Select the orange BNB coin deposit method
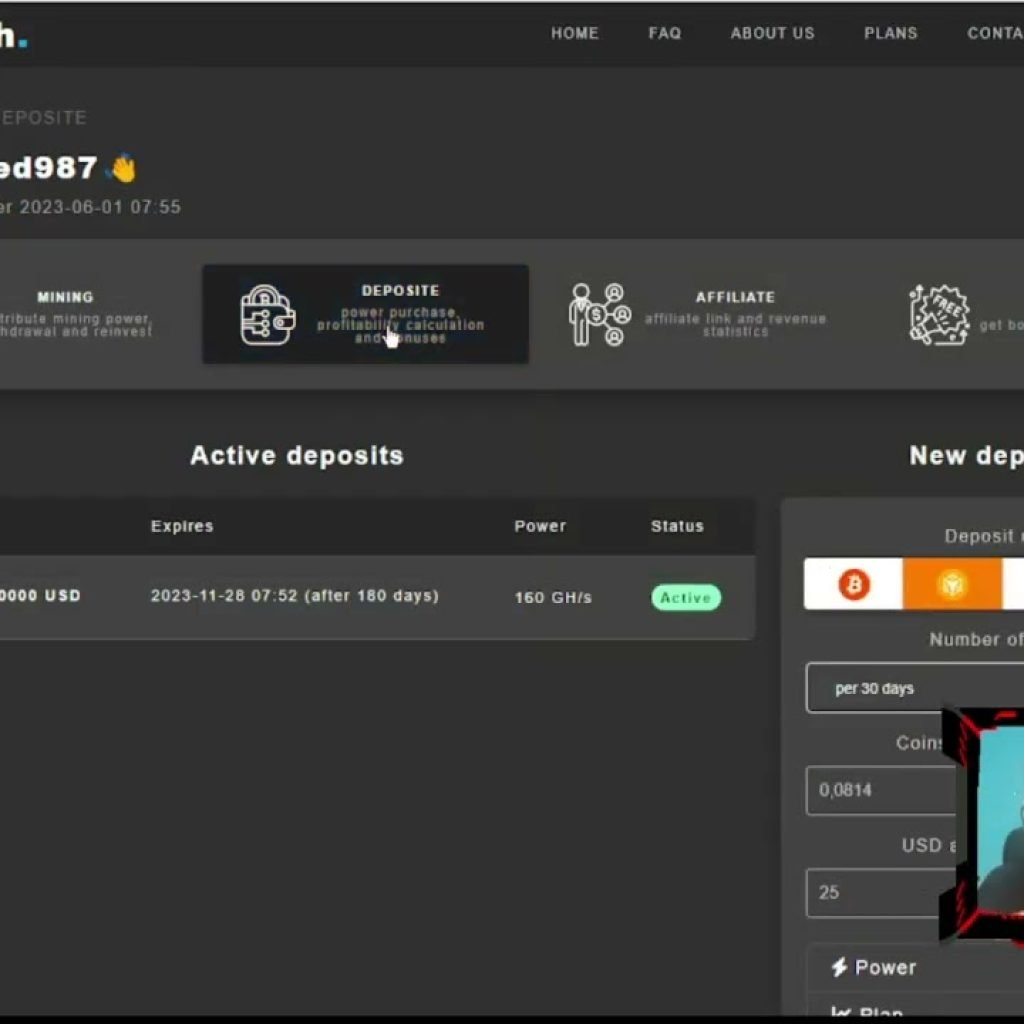Viewport: 1024px width, 1024px height. tap(951, 584)
